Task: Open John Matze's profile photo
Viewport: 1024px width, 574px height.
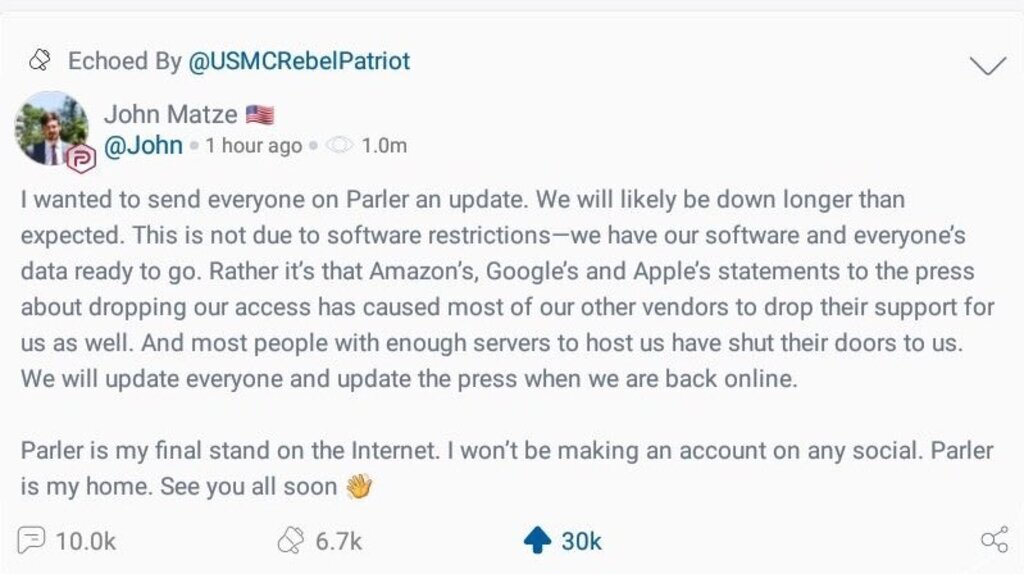Action: [50, 128]
